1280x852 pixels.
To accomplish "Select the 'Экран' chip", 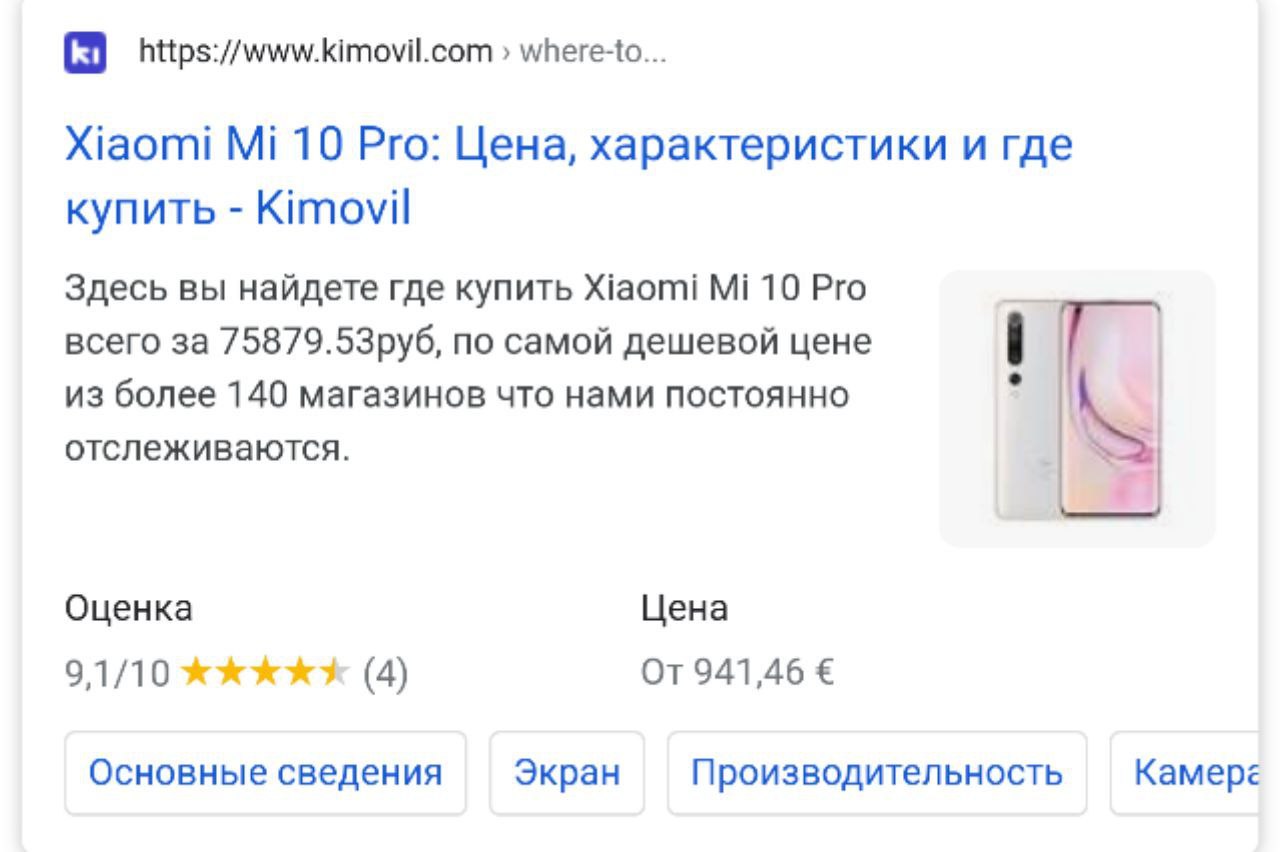I will 567,773.
